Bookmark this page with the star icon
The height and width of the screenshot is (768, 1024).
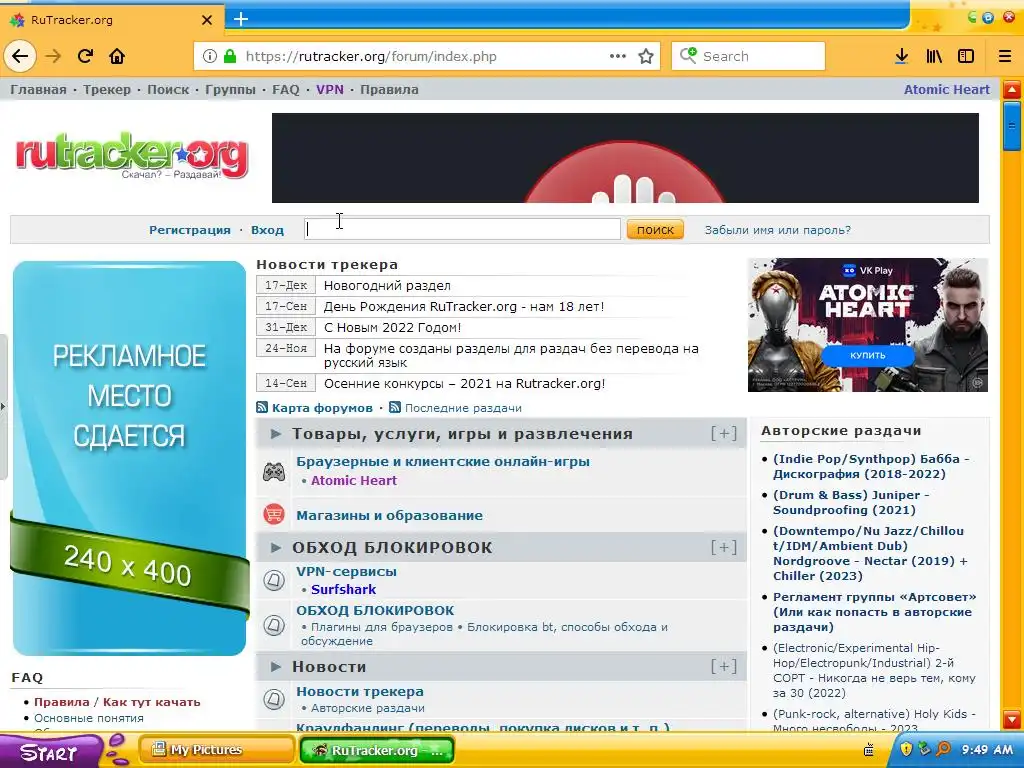(x=646, y=56)
